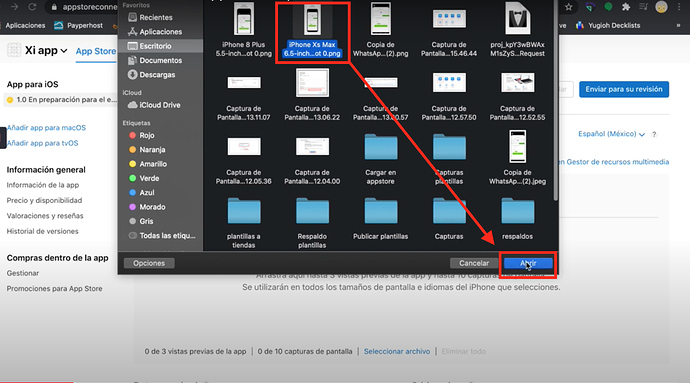Viewport: 690px width, 383px height.
Task: Open Historial de versiones
Action: (x=42, y=231)
